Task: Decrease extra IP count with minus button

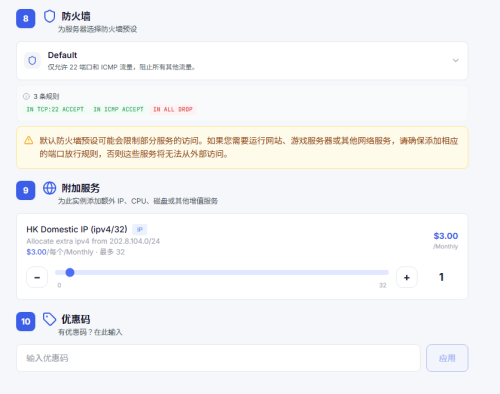Action: [x=37, y=277]
